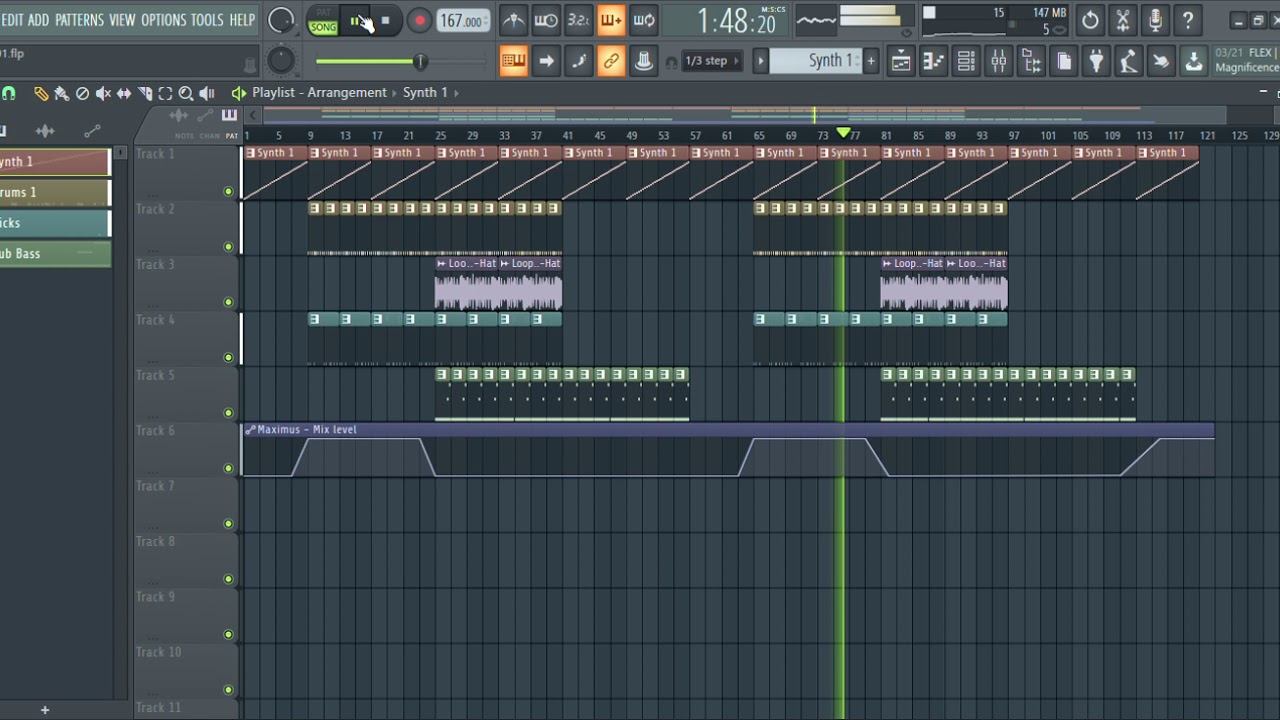Toggle note slide mode icon
This screenshot has width=1280, height=720.
[x=578, y=61]
